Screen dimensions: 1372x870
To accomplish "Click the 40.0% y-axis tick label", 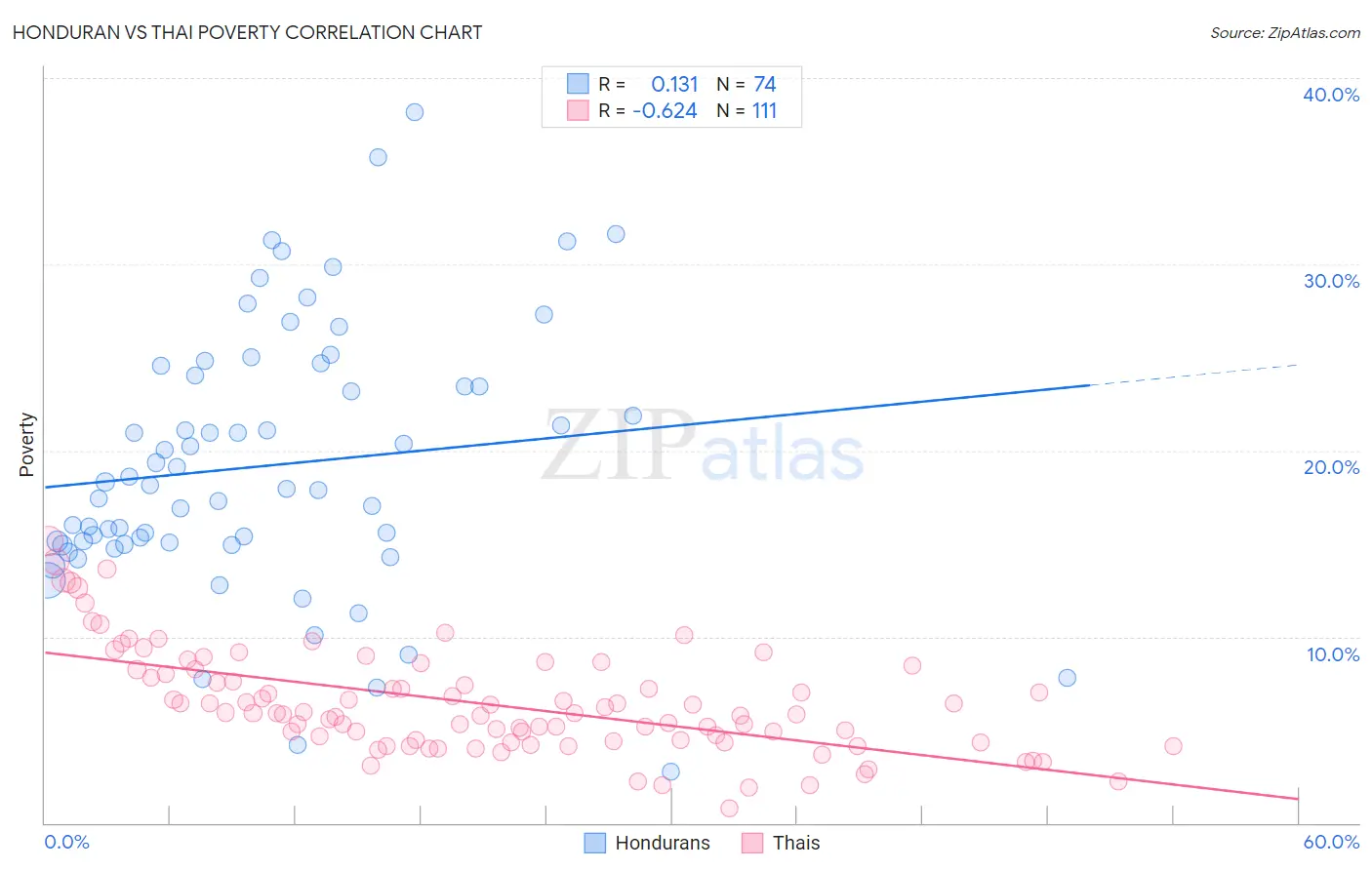I will 1331,95.
